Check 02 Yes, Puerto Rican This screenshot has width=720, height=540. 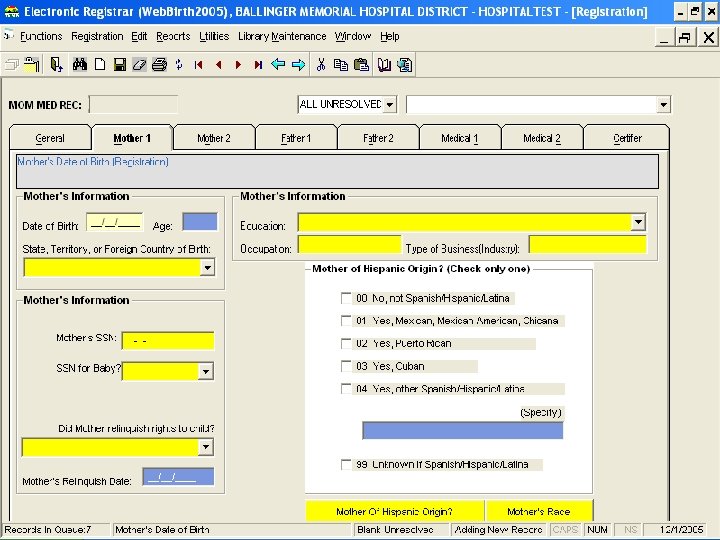(x=346, y=343)
